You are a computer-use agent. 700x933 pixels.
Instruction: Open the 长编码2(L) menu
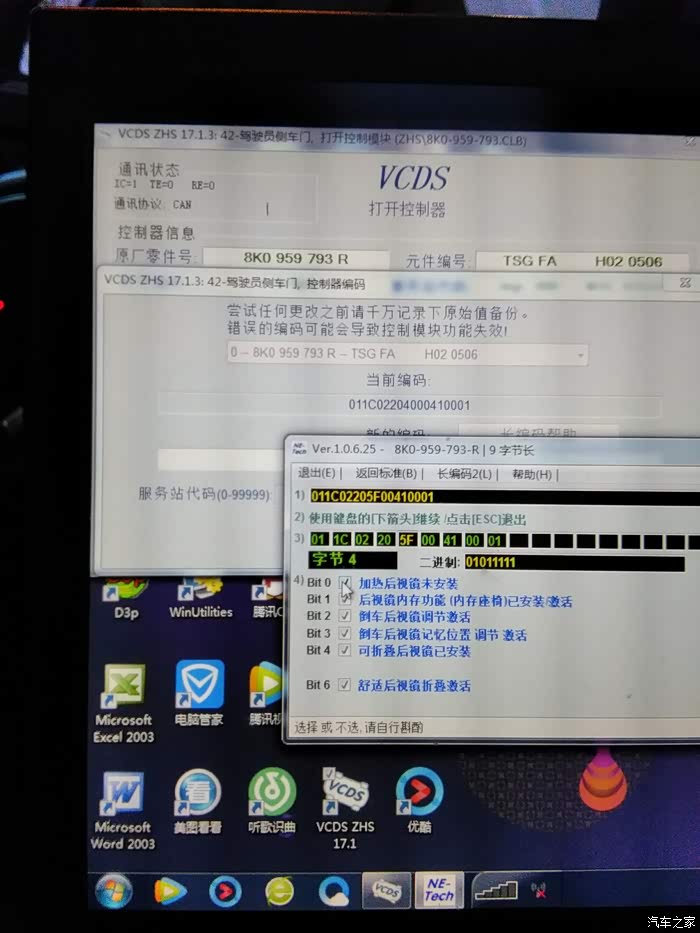coord(464,474)
